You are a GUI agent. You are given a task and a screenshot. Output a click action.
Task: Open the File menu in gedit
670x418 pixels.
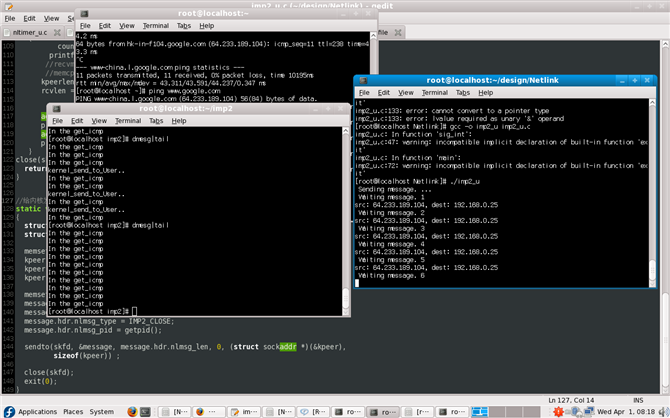click(9, 17)
